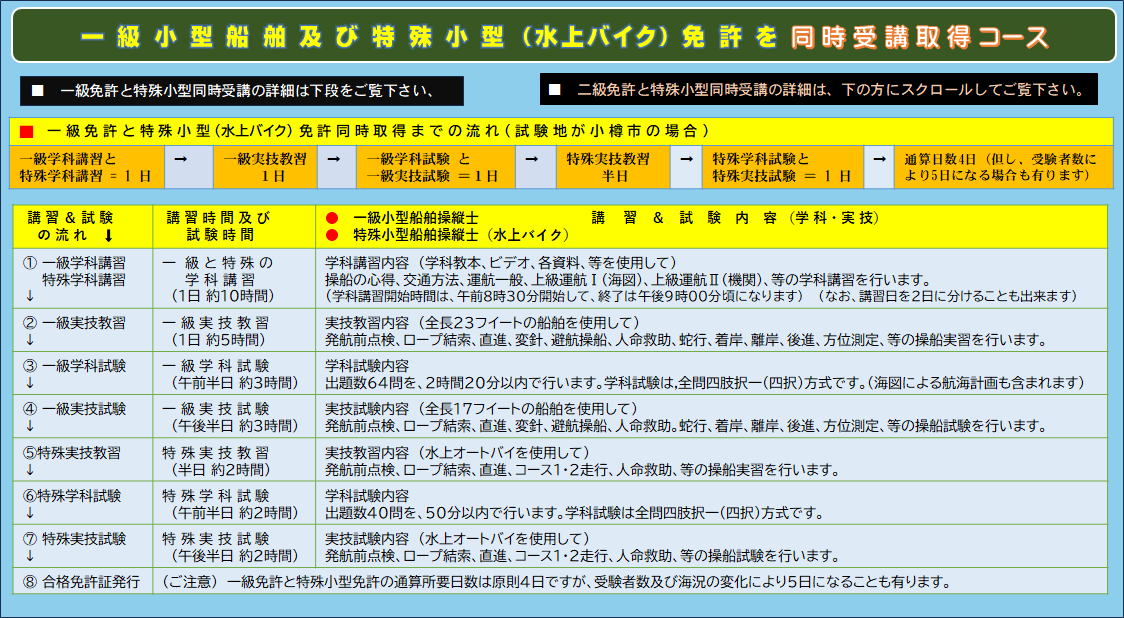Click the arrow after the 一級実技教習 1日 flow box
This screenshot has width=1124, height=618.
[334, 159]
